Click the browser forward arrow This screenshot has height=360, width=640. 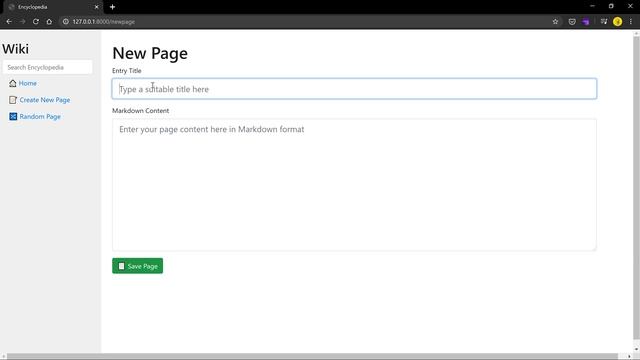[x=22, y=22]
